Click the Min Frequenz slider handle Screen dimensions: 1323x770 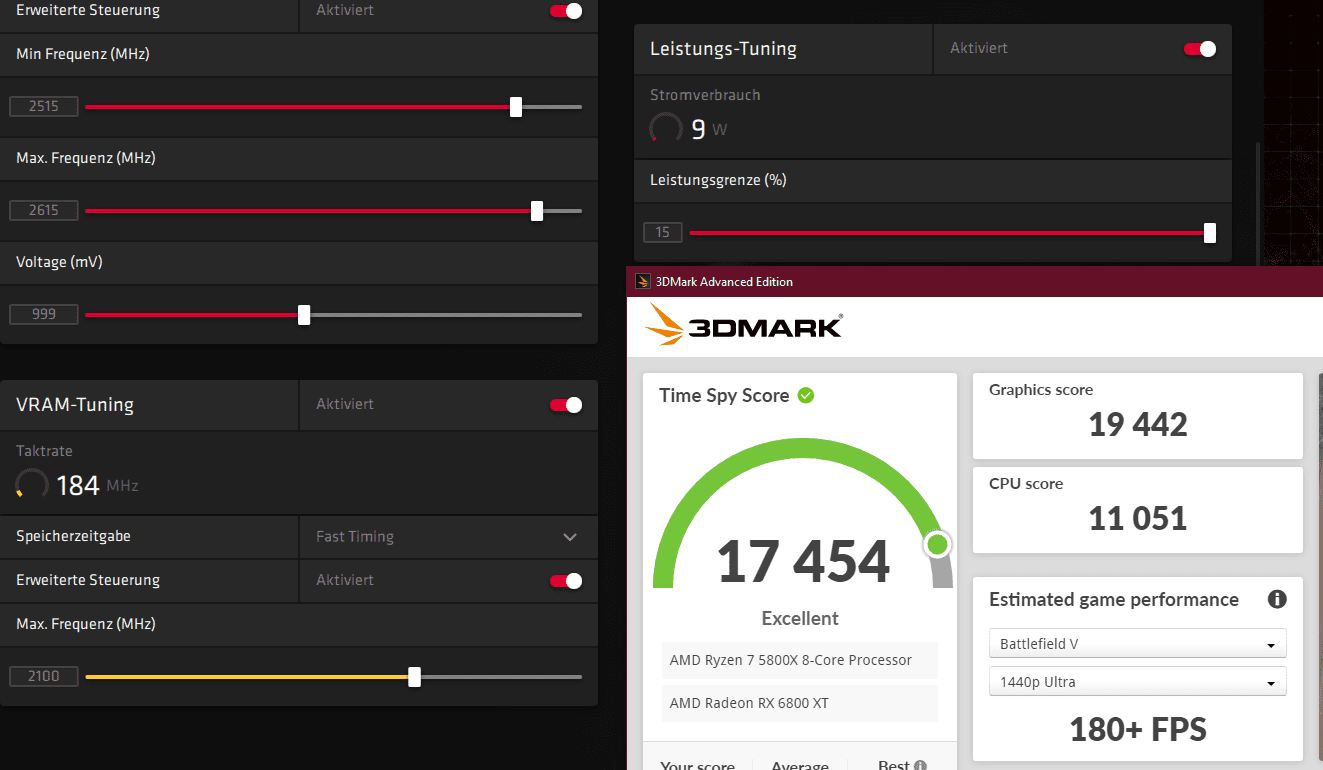pyautogui.click(x=516, y=107)
